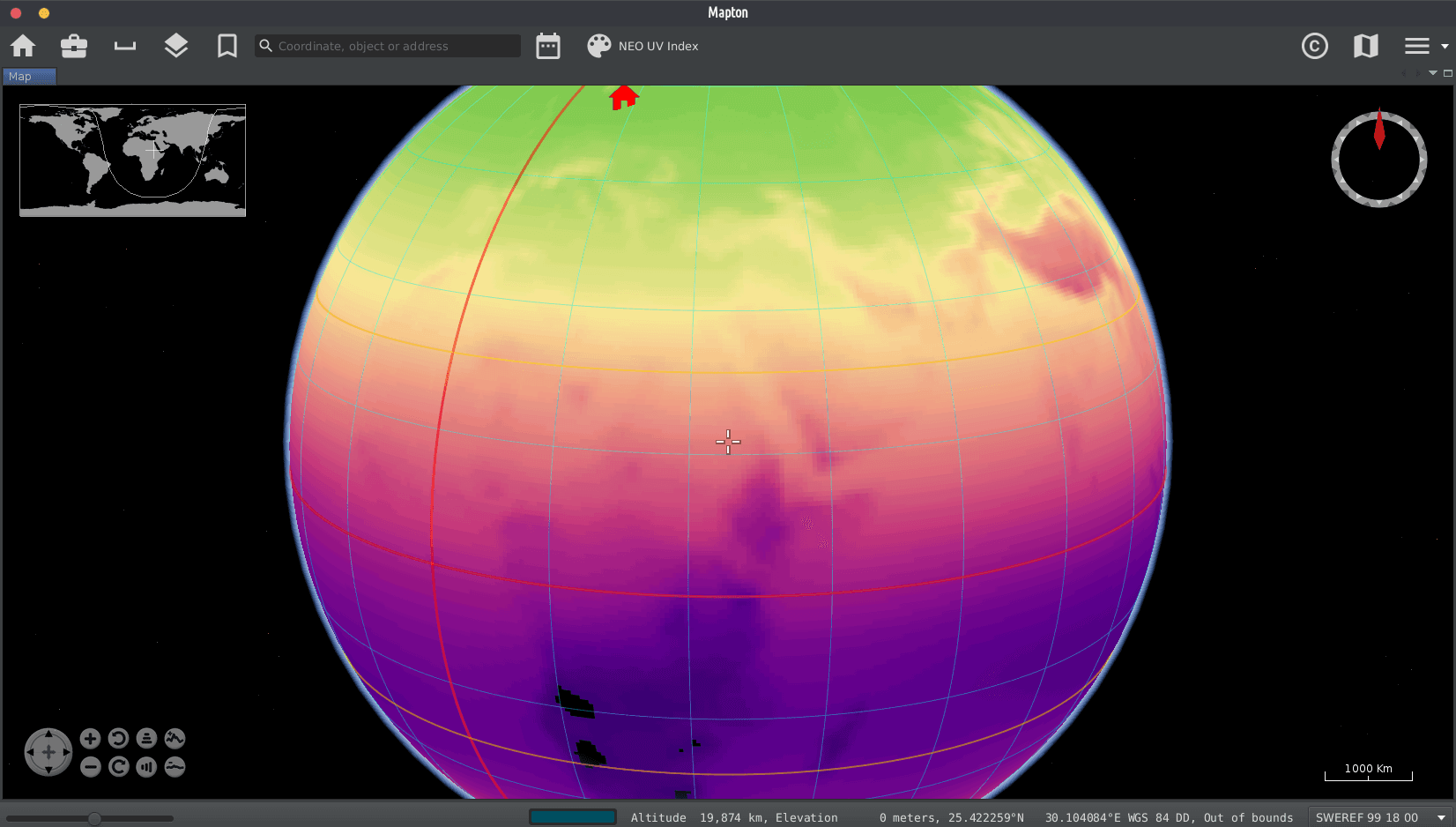Viewport: 1456px width, 827px height.
Task: Click the red home marker on the globe
Action: (624, 97)
